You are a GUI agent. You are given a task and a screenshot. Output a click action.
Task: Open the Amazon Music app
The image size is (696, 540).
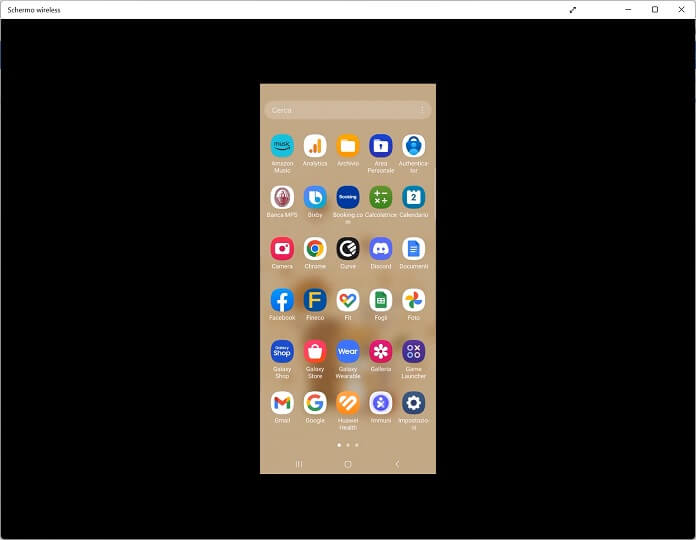pos(282,146)
